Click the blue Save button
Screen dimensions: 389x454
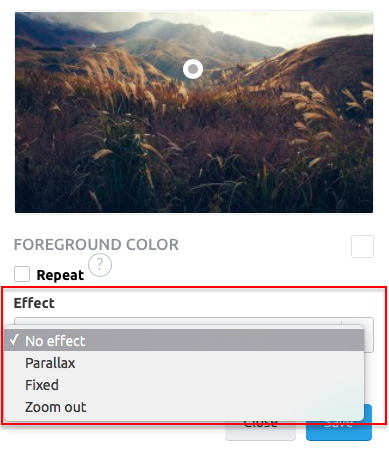click(339, 431)
